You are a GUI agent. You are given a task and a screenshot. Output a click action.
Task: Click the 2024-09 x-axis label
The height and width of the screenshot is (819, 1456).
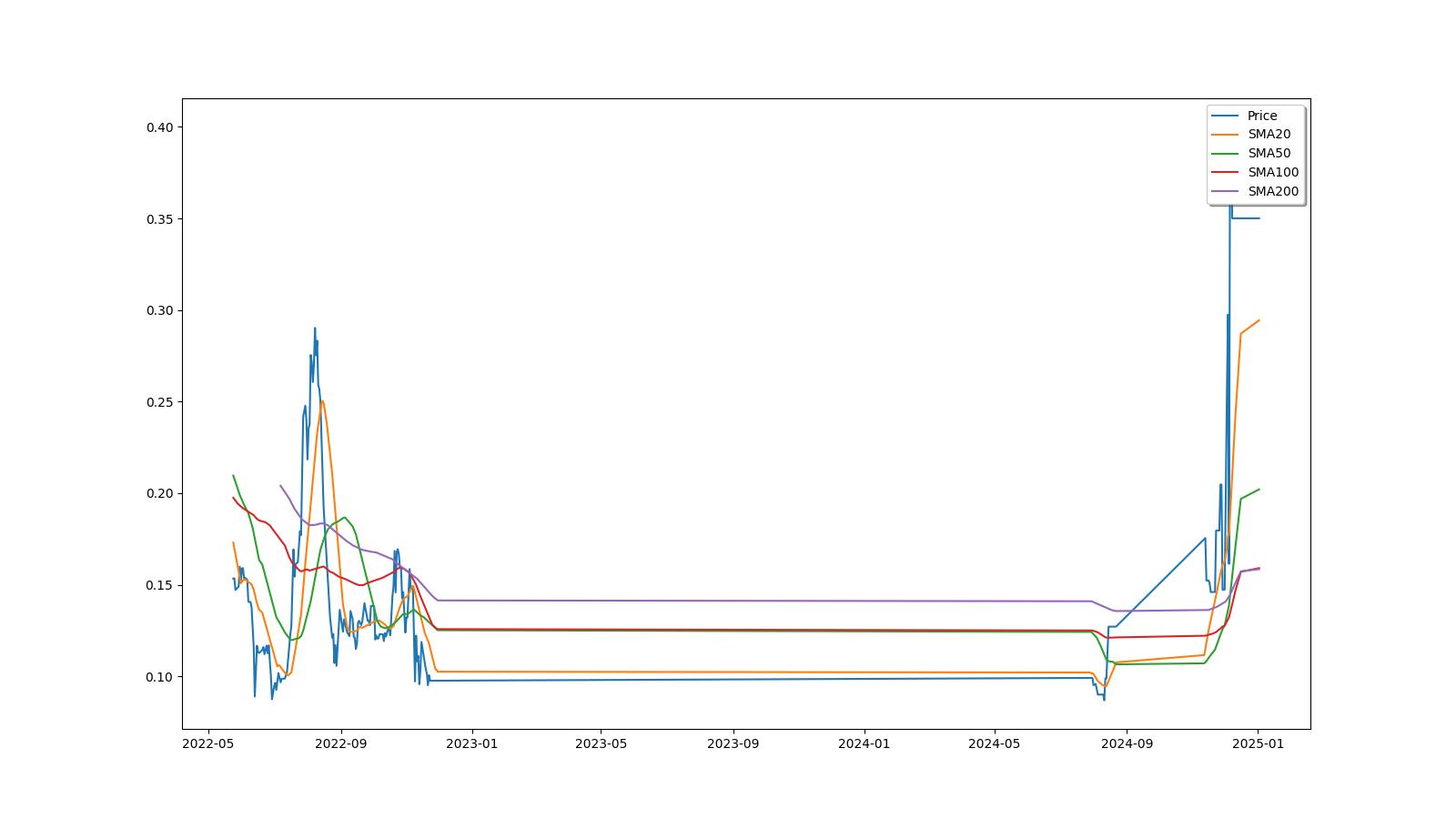1126,743
